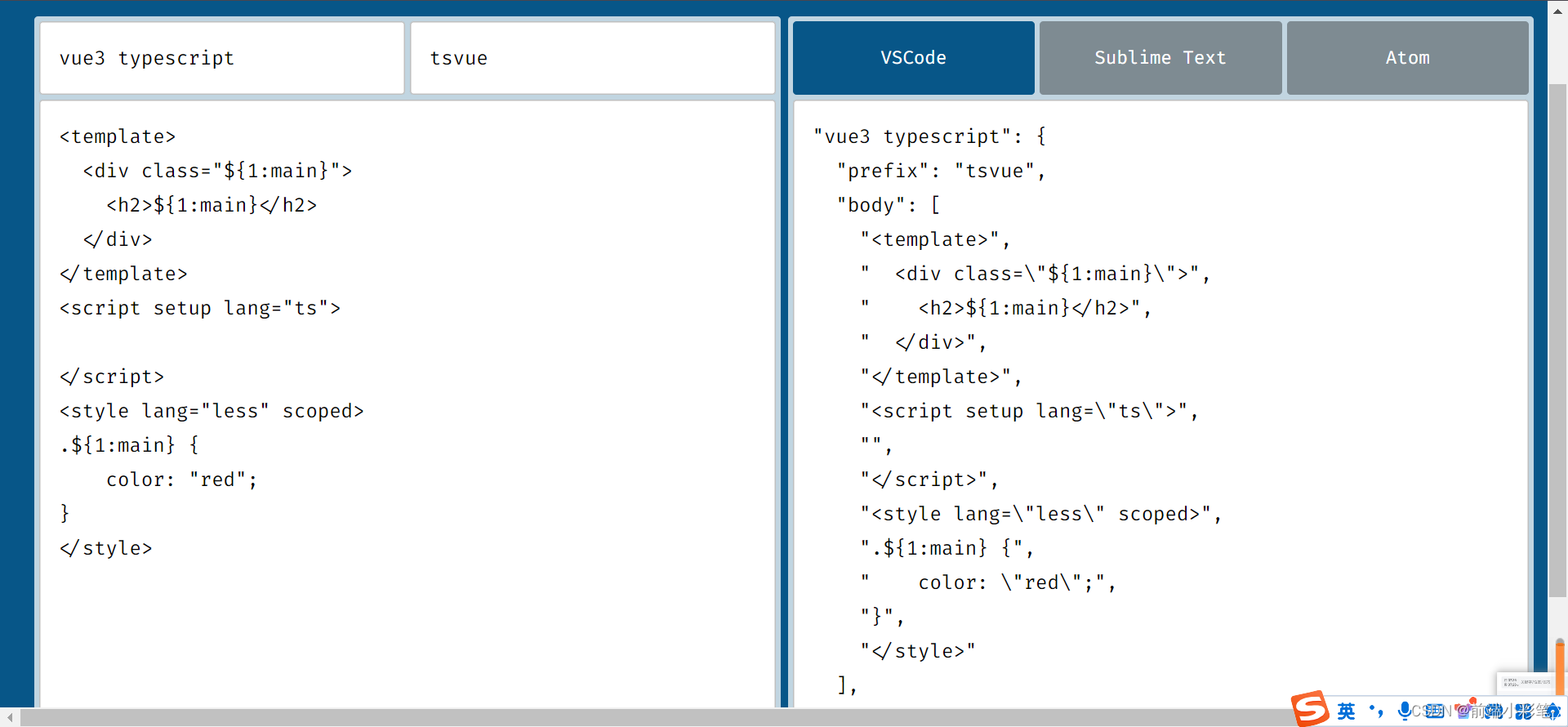Click the Sogou input method logo
This screenshot has width=1568, height=727.
pos(1310,708)
